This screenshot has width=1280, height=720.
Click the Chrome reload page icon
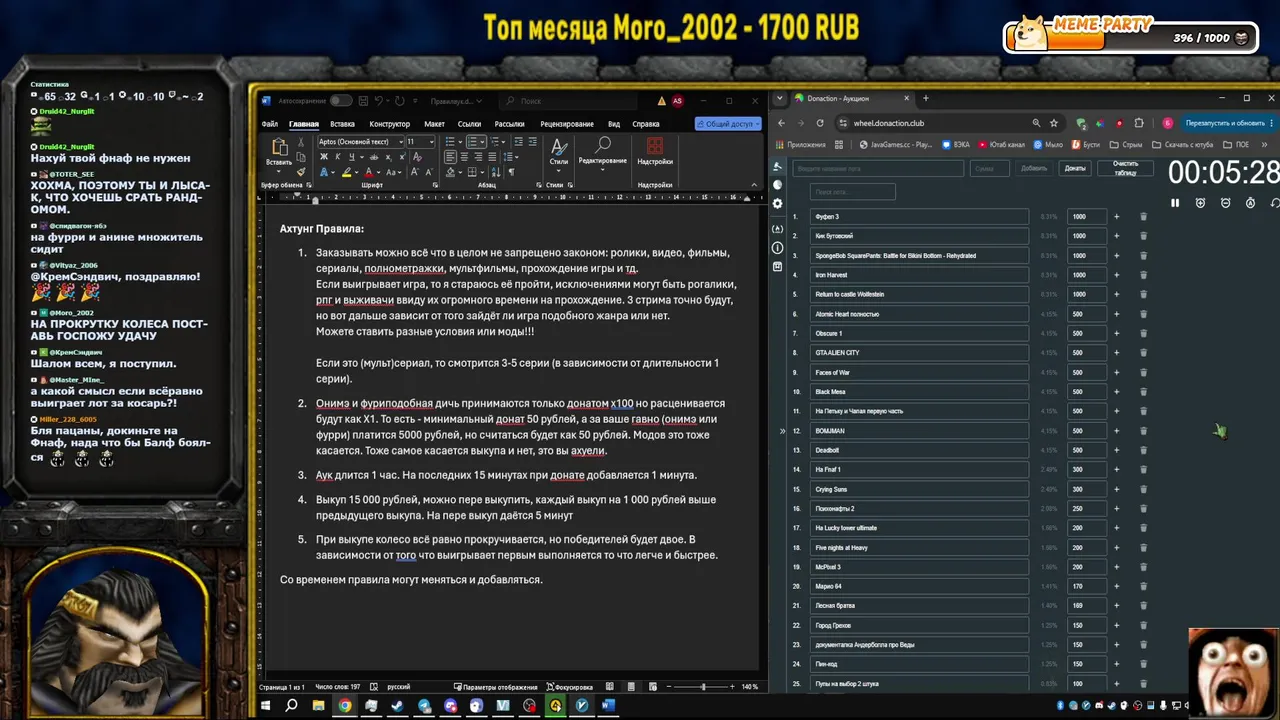820,123
